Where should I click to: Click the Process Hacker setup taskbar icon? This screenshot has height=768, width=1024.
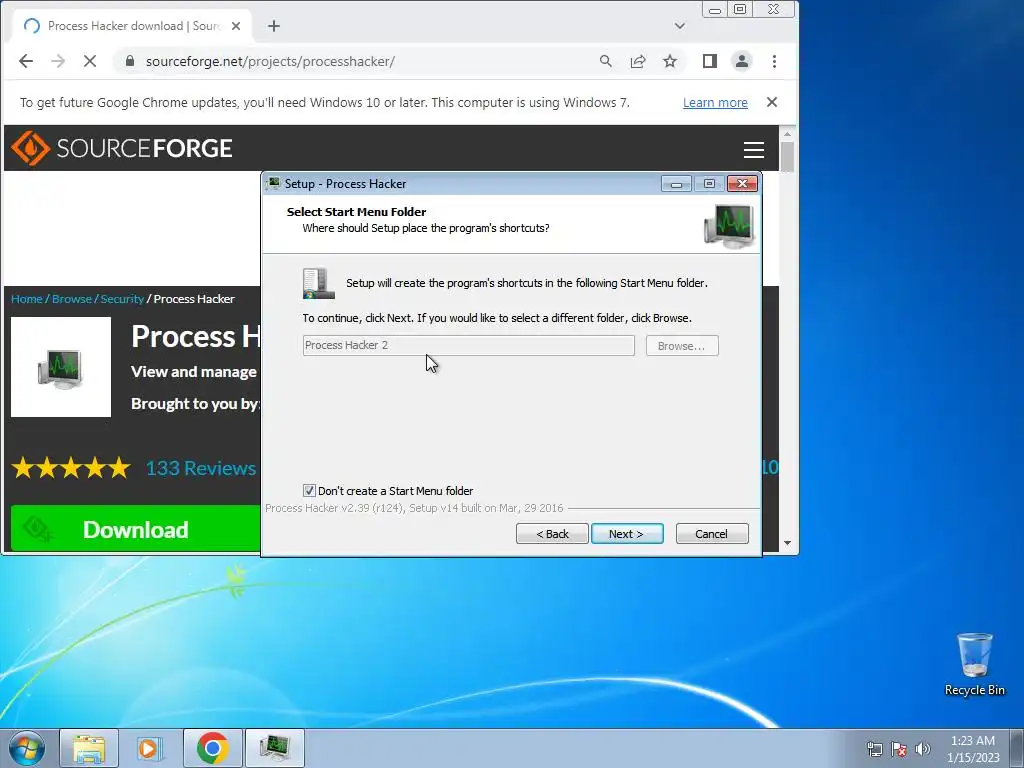tap(274, 748)
